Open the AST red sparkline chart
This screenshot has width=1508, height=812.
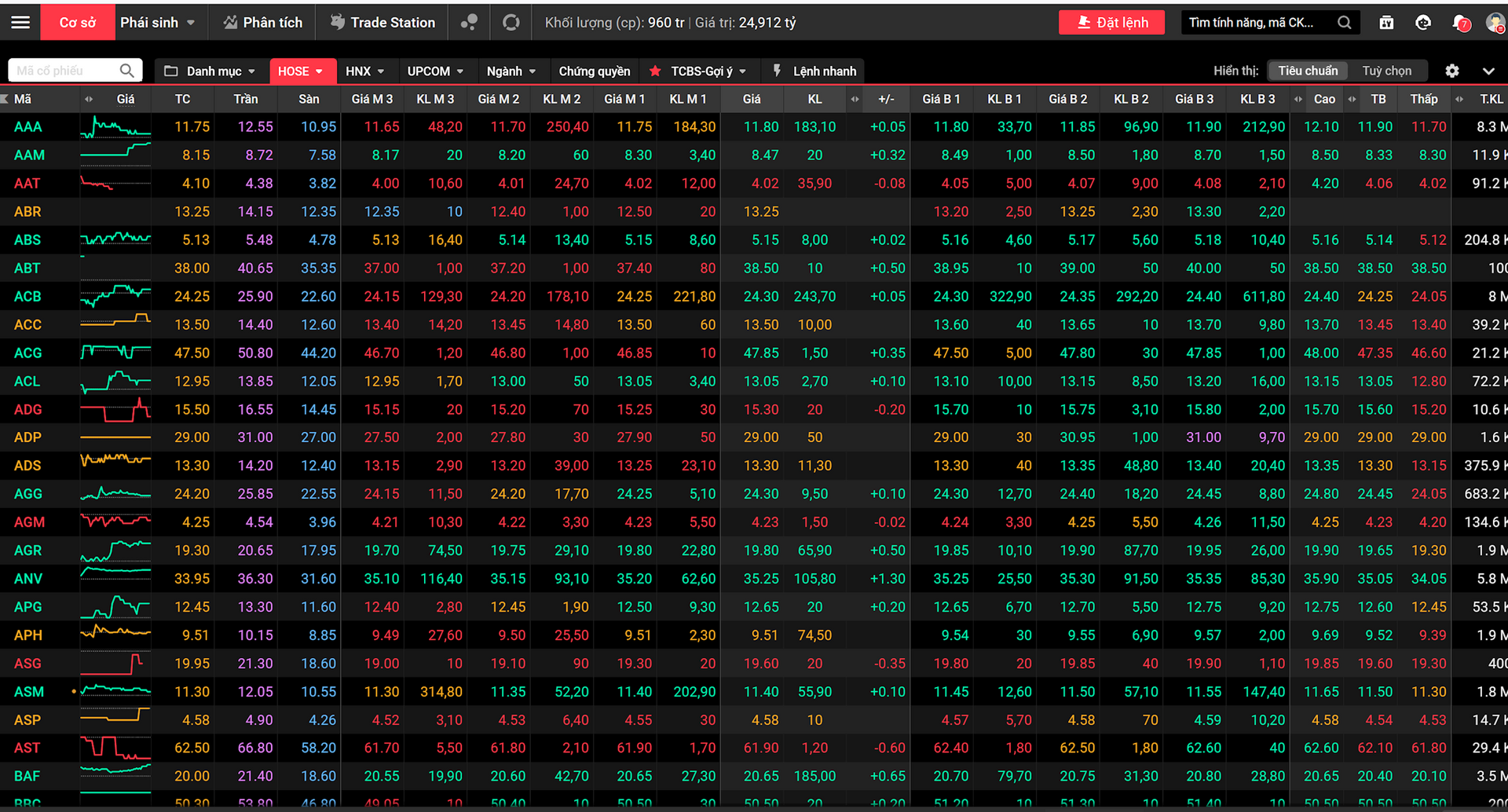115,748
